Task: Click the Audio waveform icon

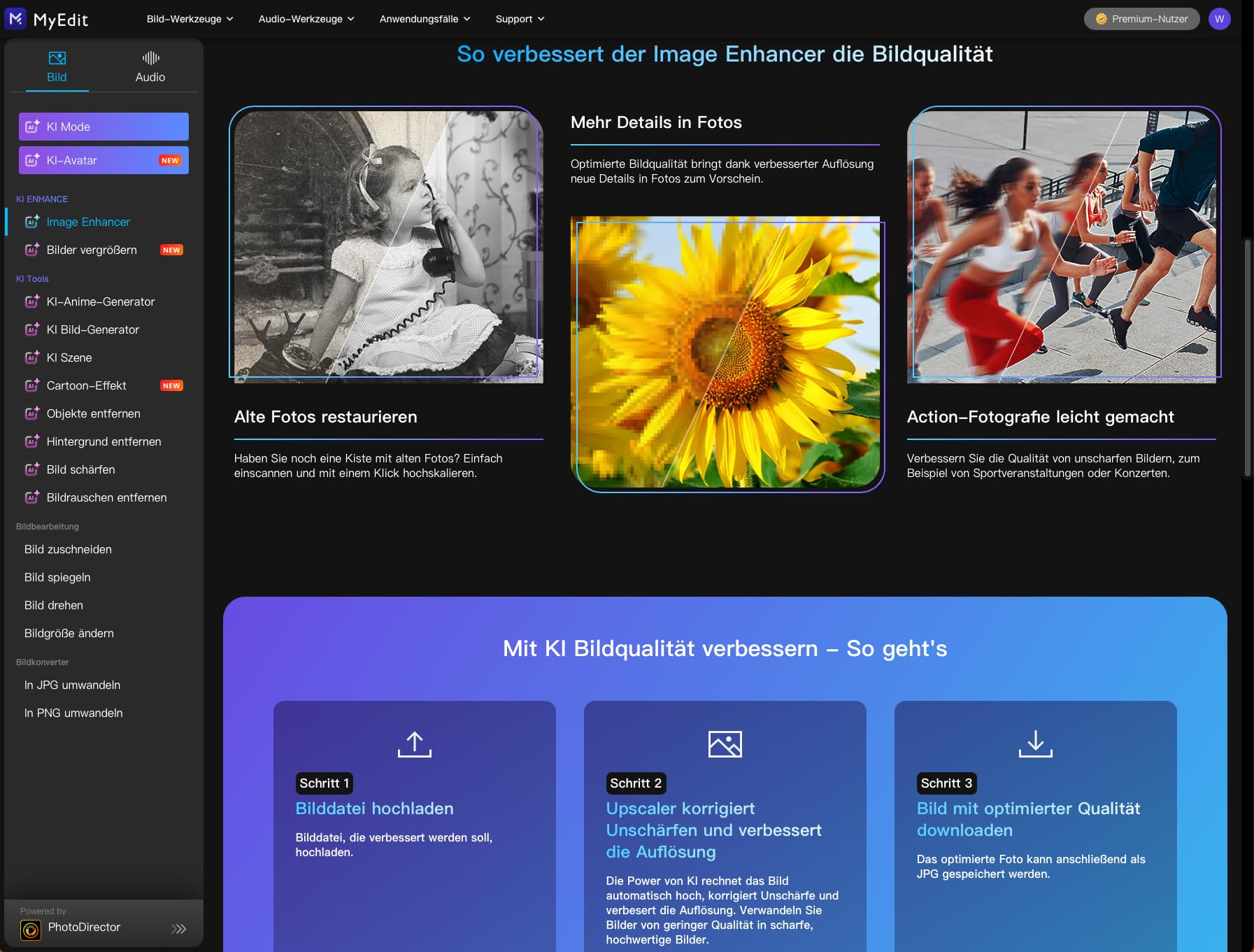Action: [x=150, y=57]
